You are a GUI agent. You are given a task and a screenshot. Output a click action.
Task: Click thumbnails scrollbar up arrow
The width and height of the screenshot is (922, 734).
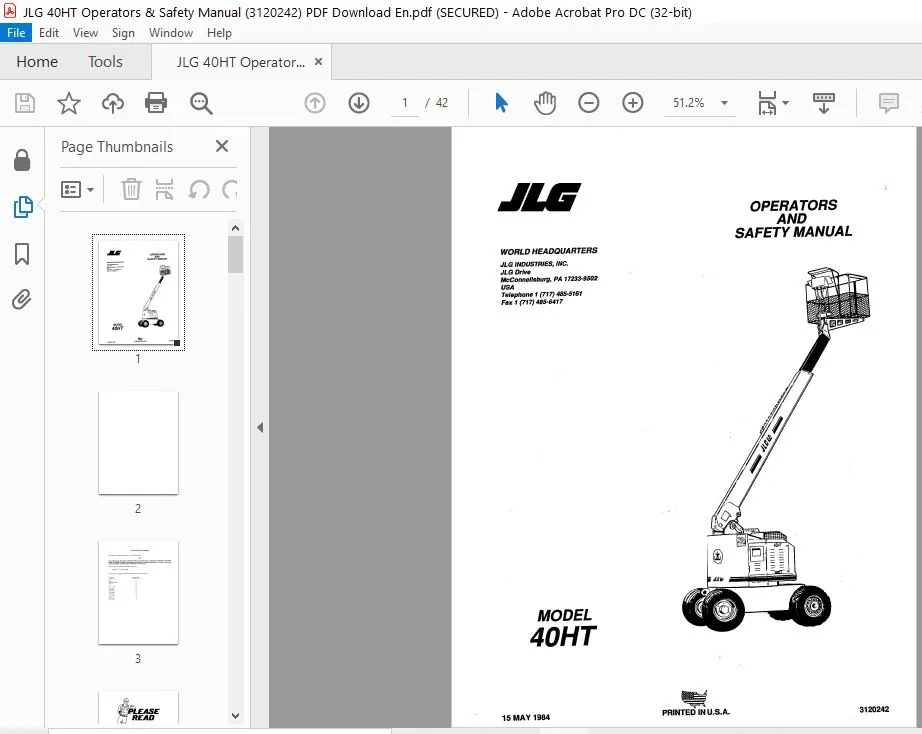[235, 228]
